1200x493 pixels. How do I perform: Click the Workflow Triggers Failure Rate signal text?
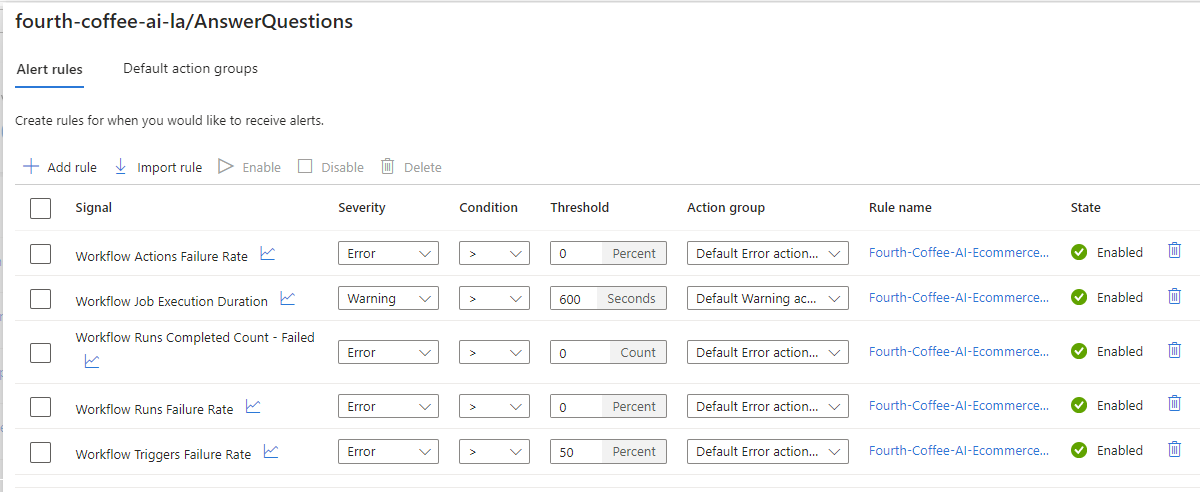[x=163, y=454]
